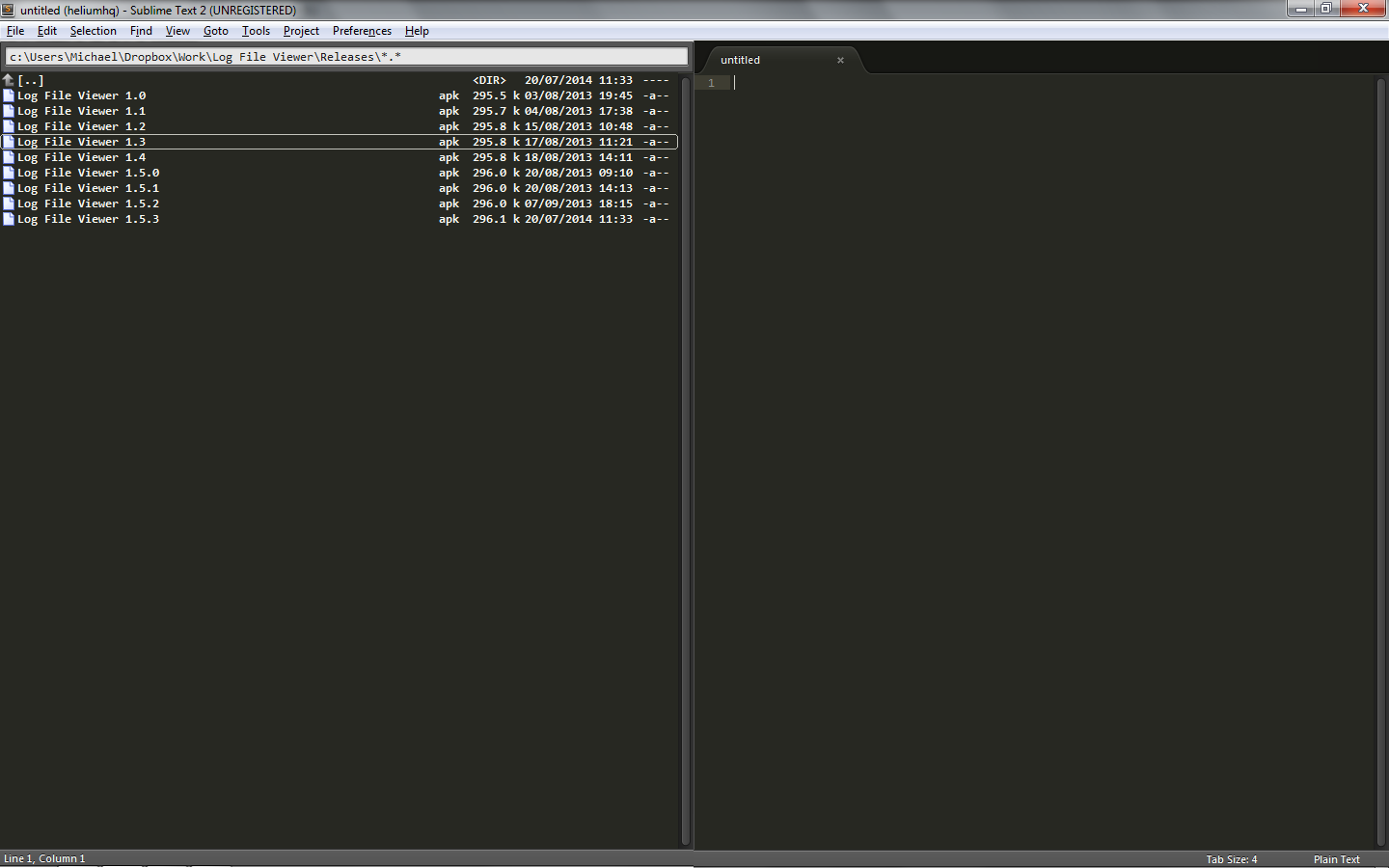Click date 20/08/2013 09:10
This screenshot has width=1389, height=868.
[x=579, y=173]
